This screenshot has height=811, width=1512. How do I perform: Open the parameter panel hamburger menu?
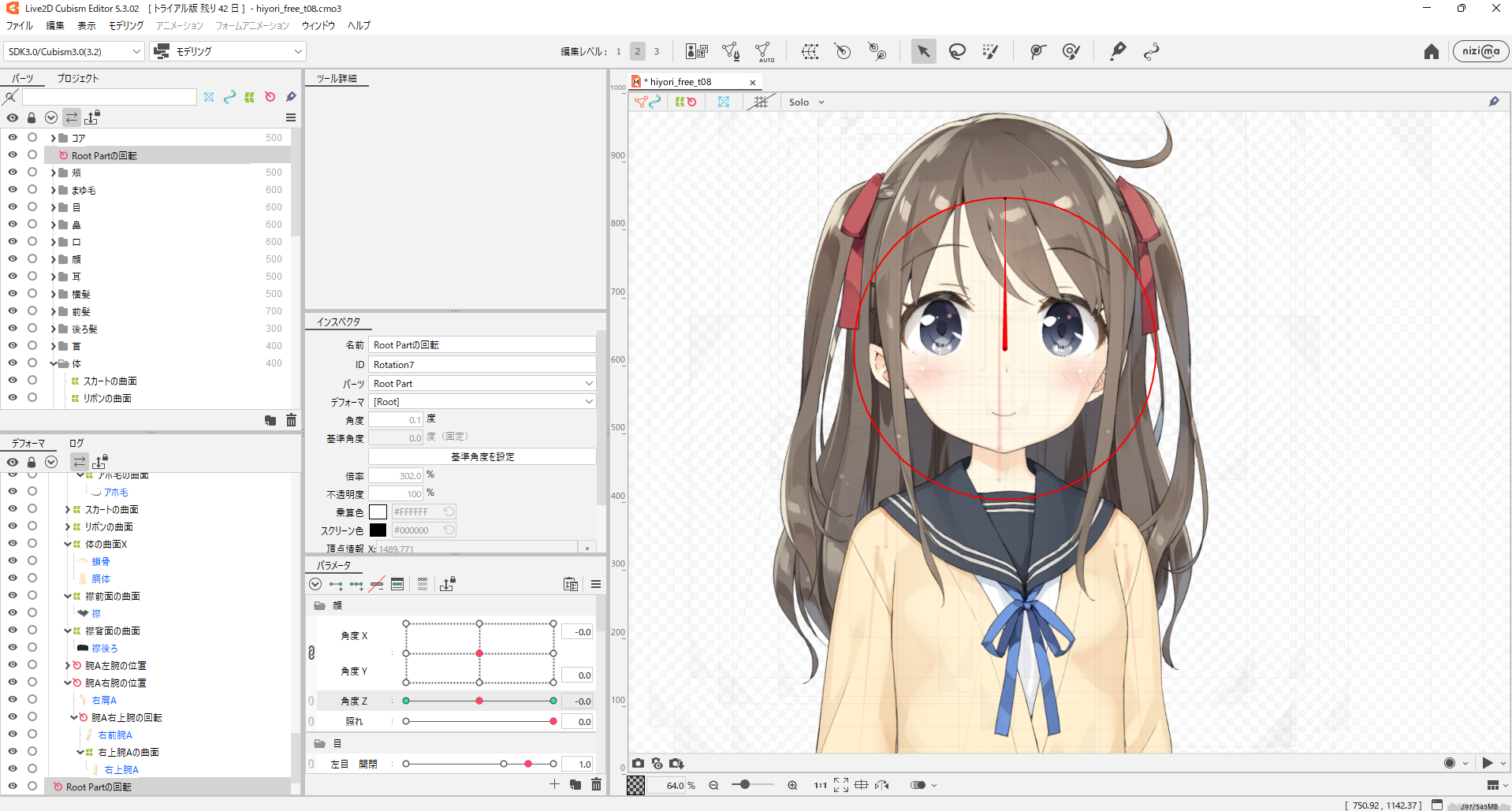click(596, 585)
